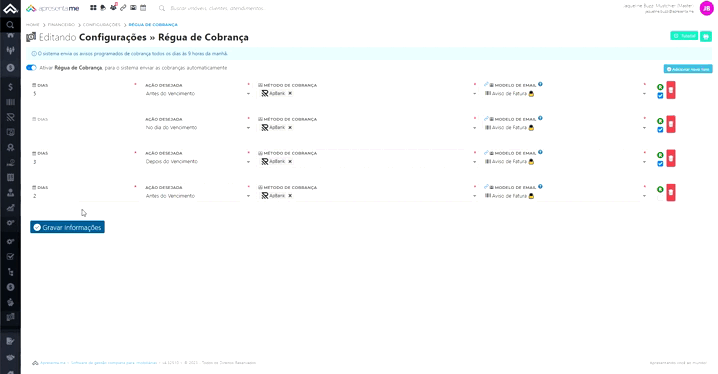Click the green print button beside Tutorial
This screenshot has height=374, width=718.
click(x=706, y=36)
